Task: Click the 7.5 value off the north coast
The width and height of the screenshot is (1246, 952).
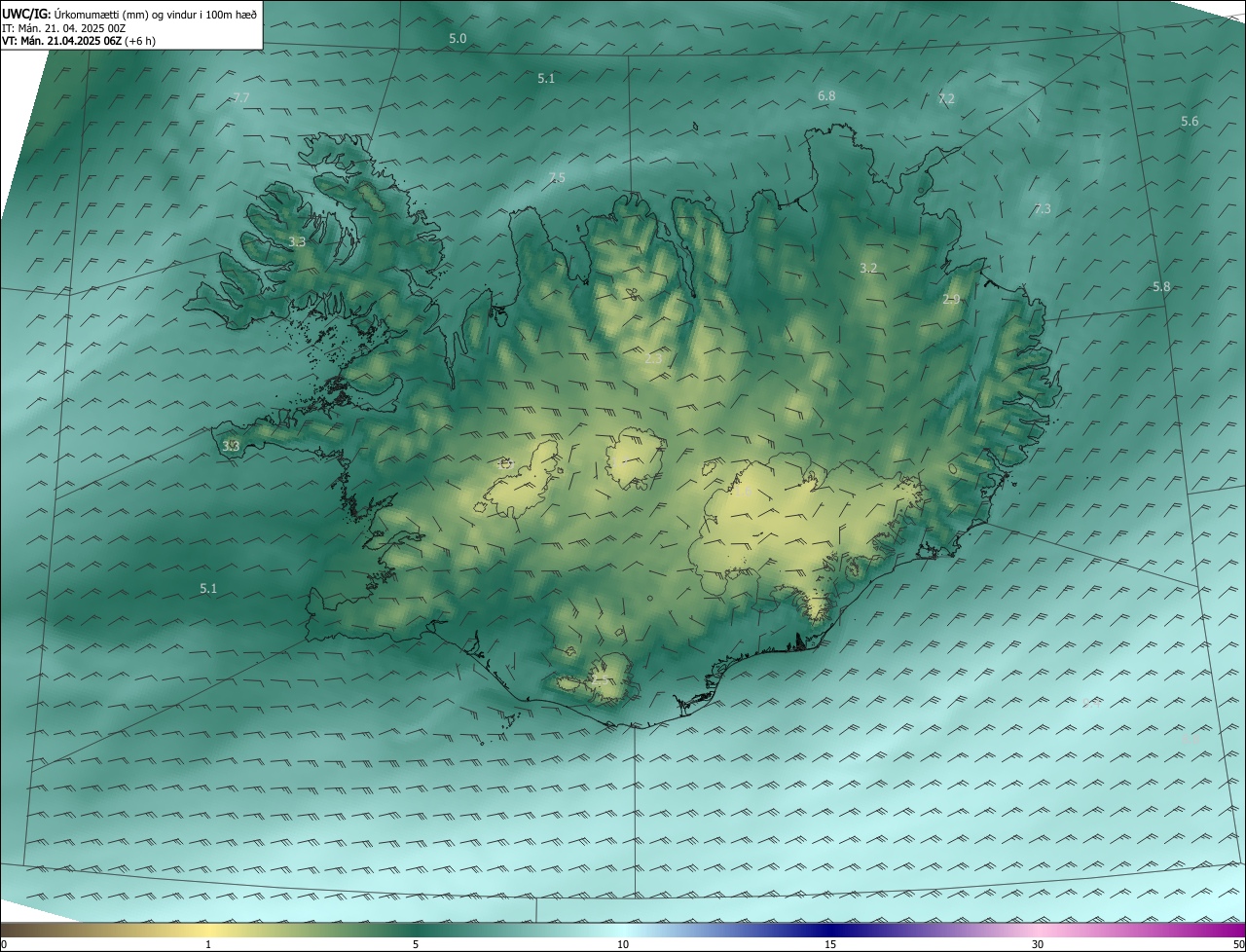Action: coord(556,177)
